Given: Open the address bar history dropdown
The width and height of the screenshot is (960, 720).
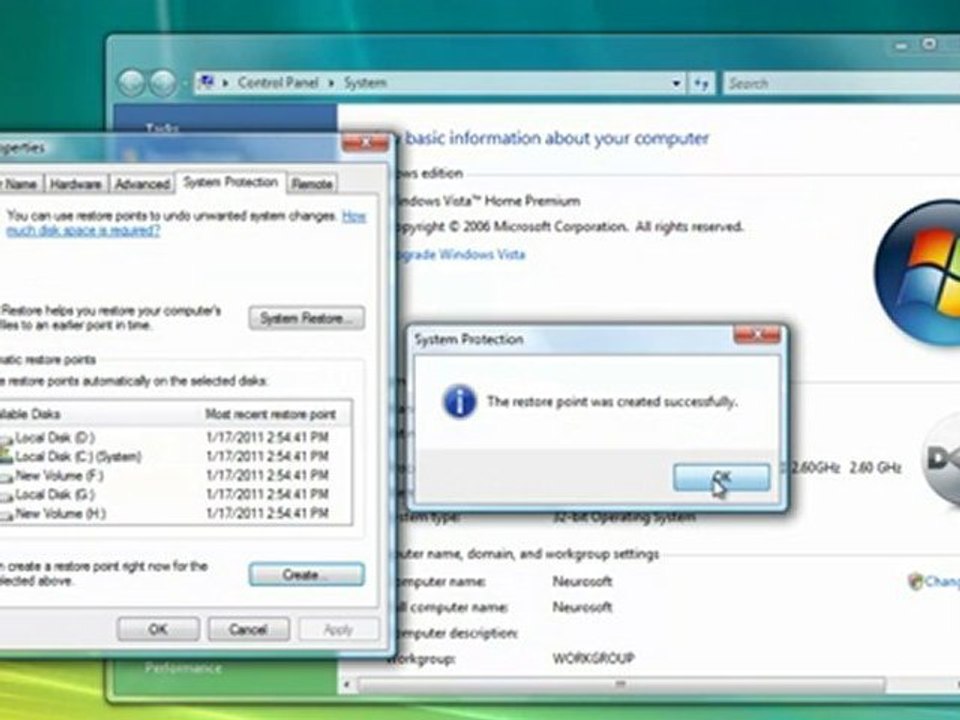Looking at the screenshot, I should [676, 83].
